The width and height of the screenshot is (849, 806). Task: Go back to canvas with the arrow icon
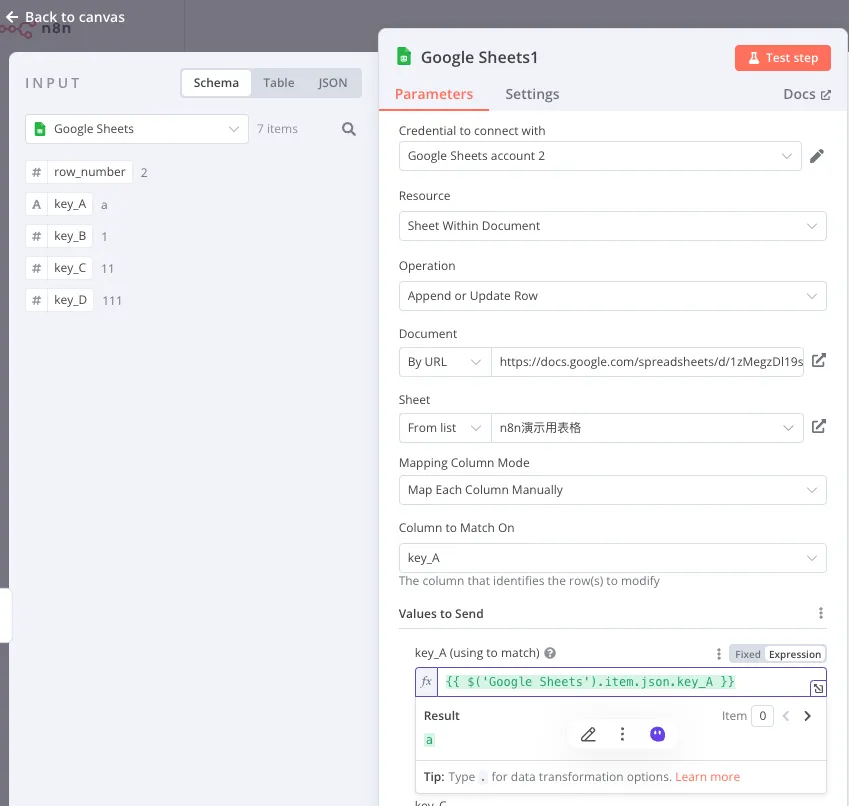click(12, 17)
